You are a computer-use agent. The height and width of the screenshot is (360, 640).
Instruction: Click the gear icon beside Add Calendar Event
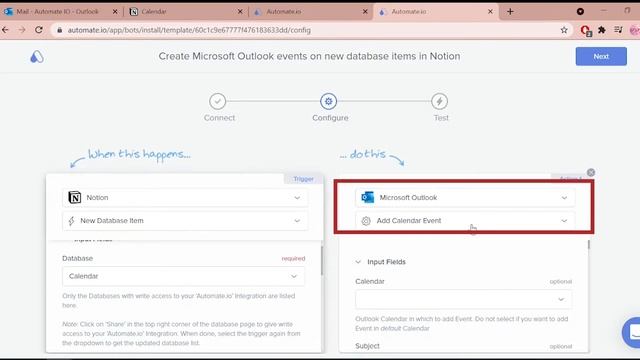(x=366, y=221)
